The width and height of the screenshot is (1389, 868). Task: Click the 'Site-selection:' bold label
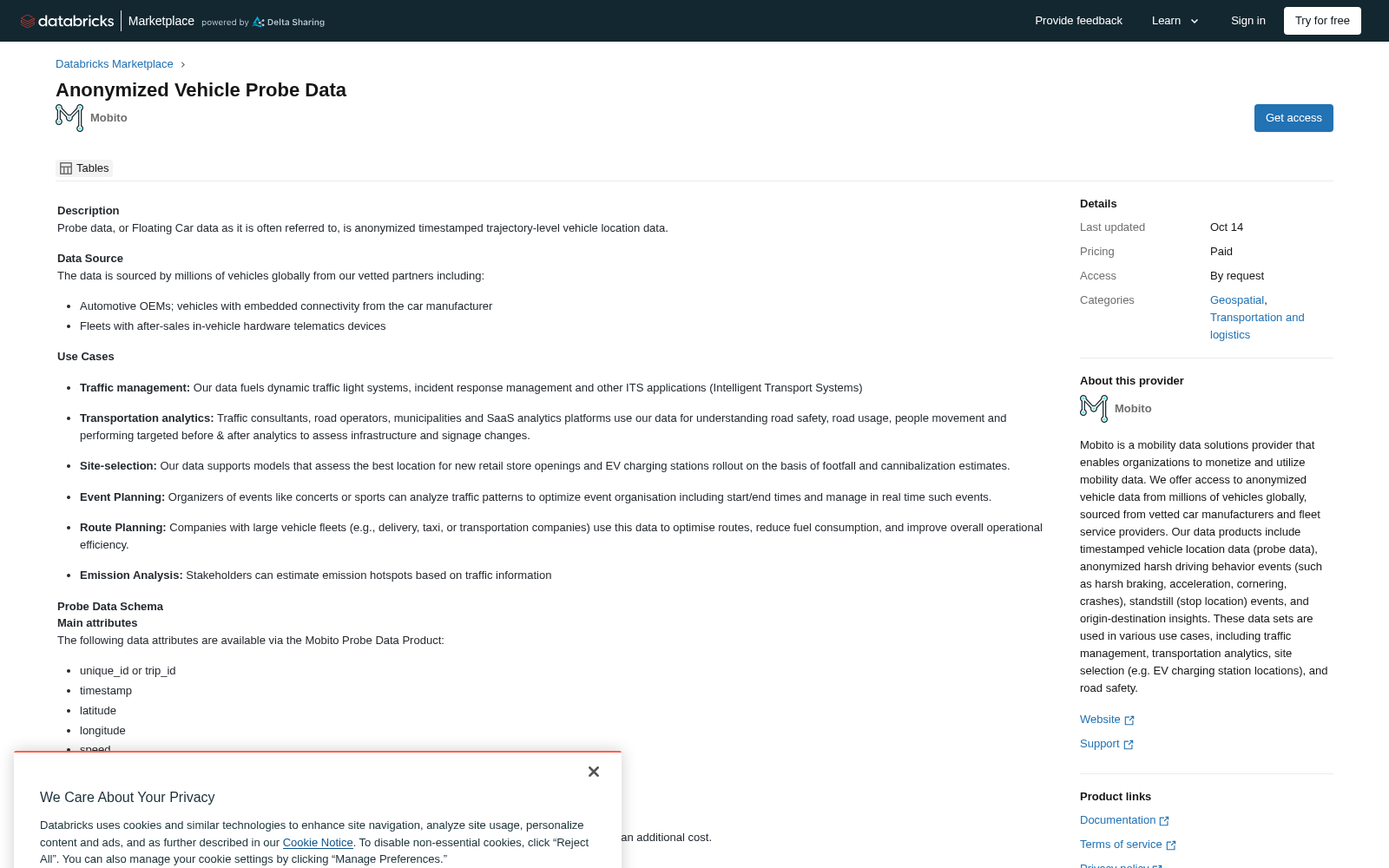point(118,466)
